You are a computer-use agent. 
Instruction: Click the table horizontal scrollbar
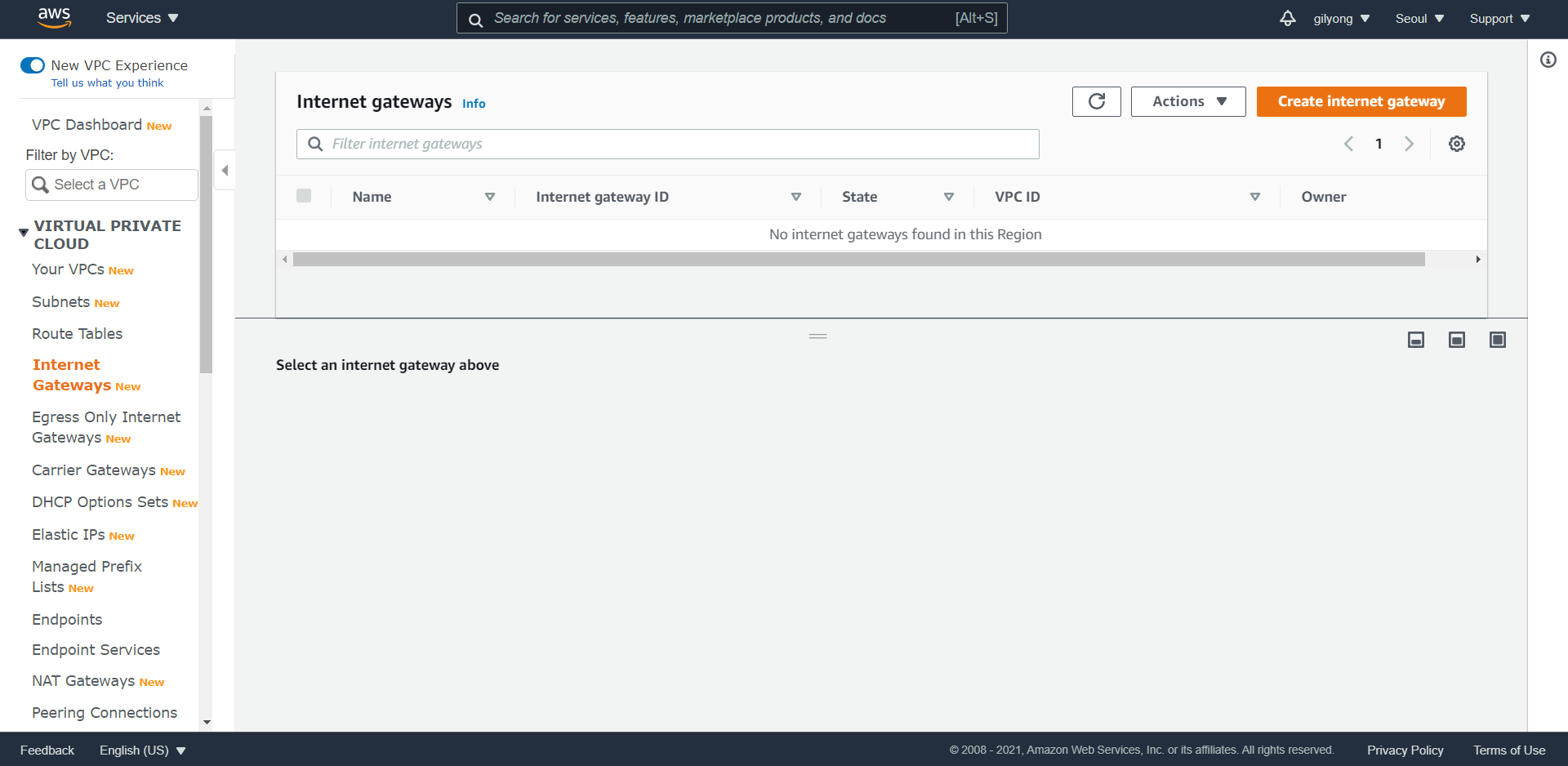(859, 260)
